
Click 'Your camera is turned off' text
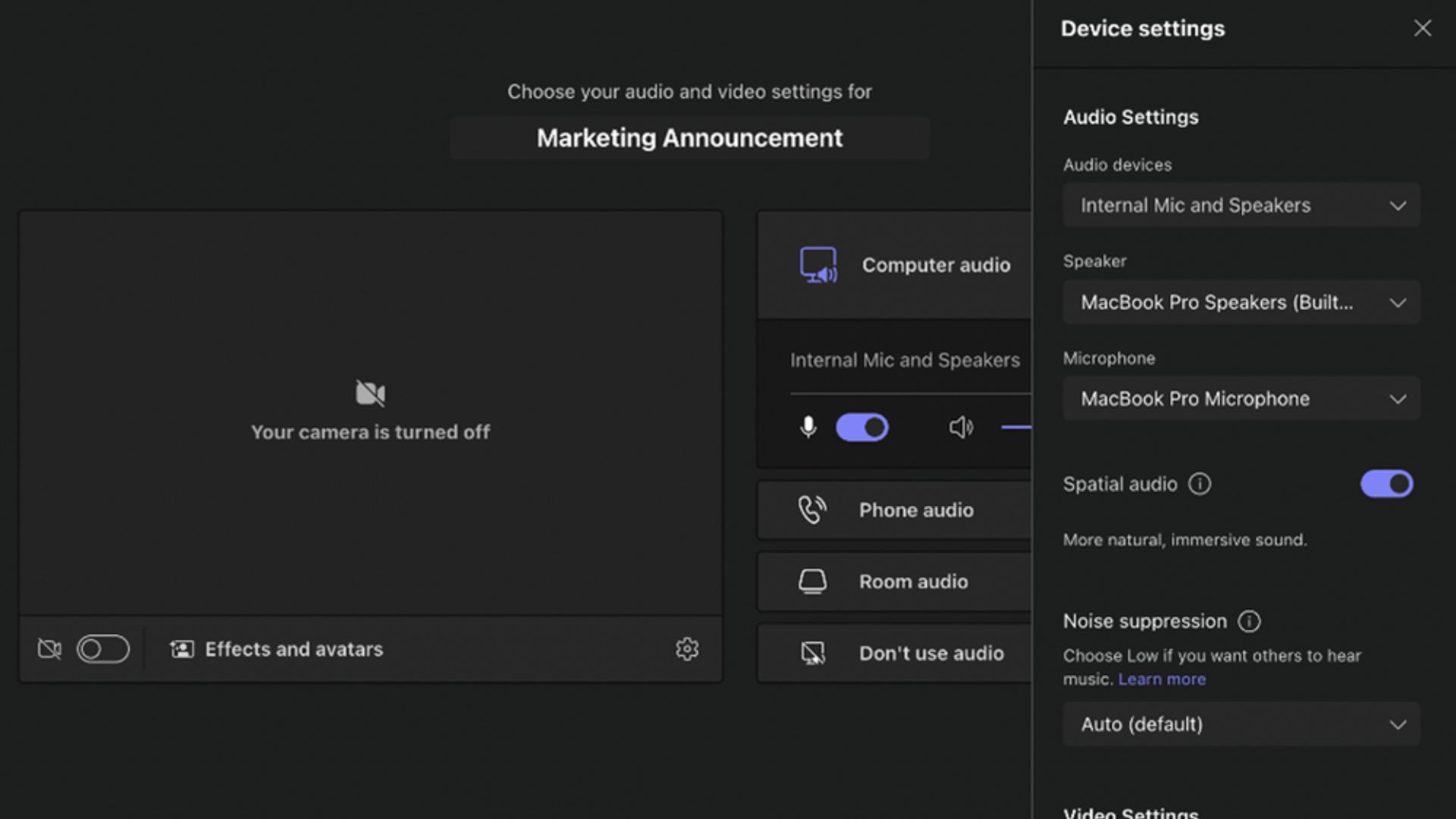(x=371, y=432)
